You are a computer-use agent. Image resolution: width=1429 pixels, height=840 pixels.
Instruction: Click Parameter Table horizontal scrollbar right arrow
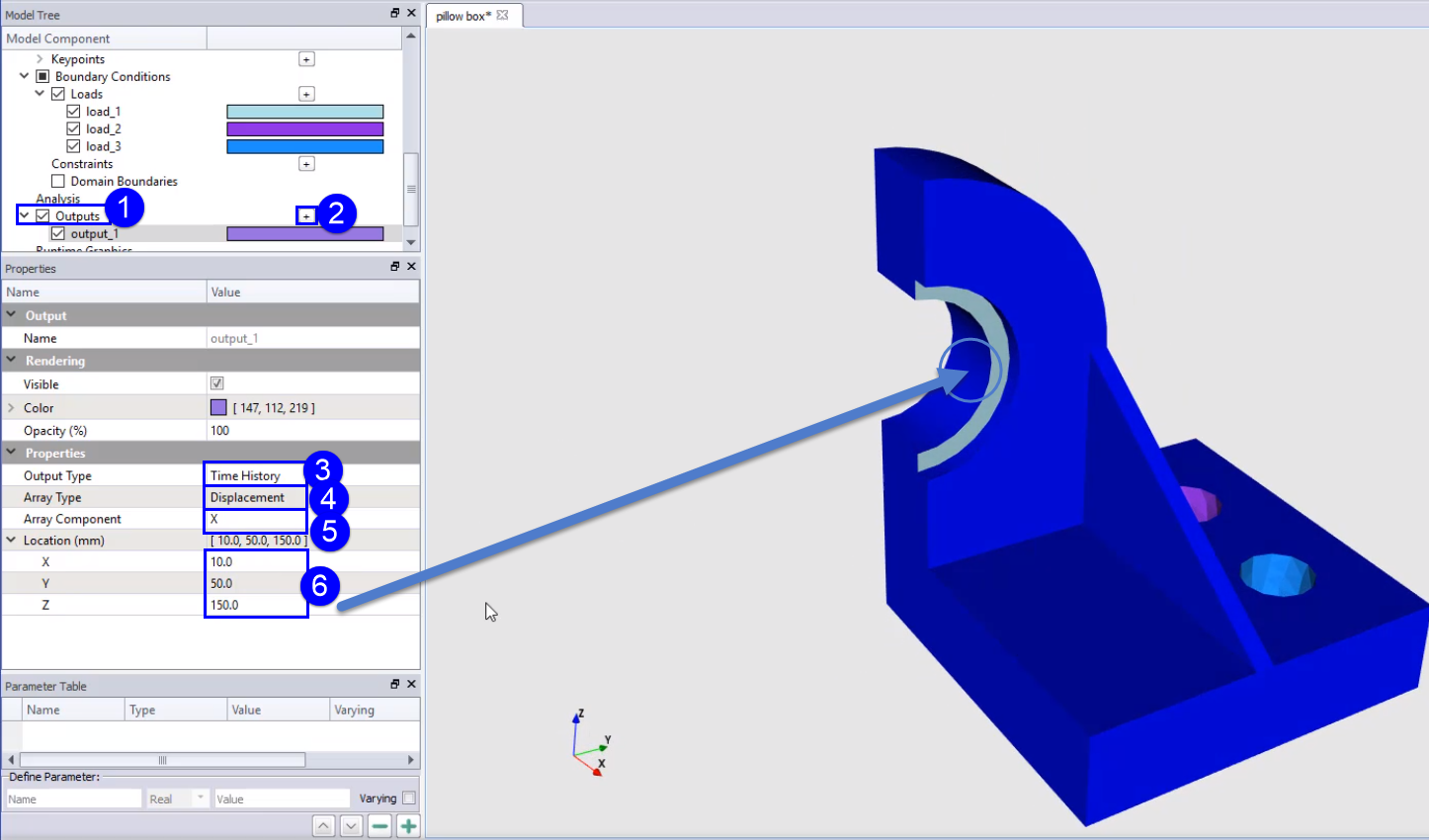coord(411,760)
